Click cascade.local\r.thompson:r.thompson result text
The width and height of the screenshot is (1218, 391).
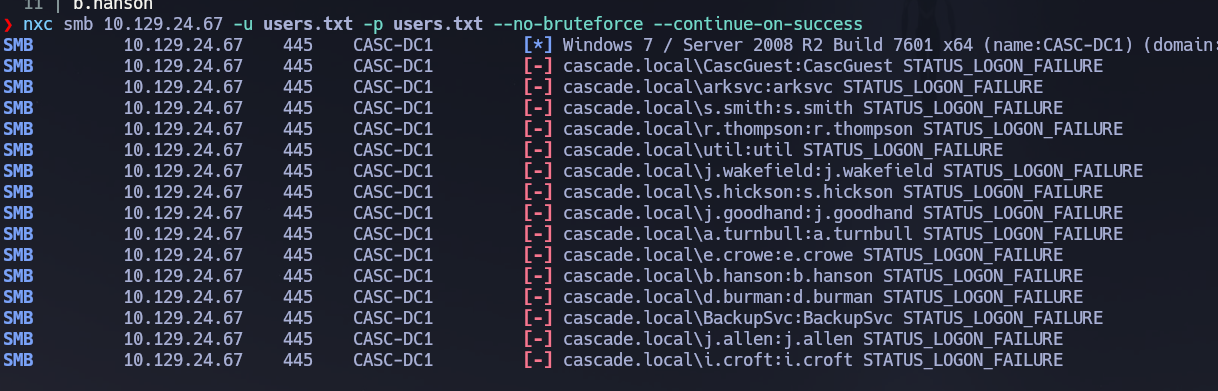(738, 129)
